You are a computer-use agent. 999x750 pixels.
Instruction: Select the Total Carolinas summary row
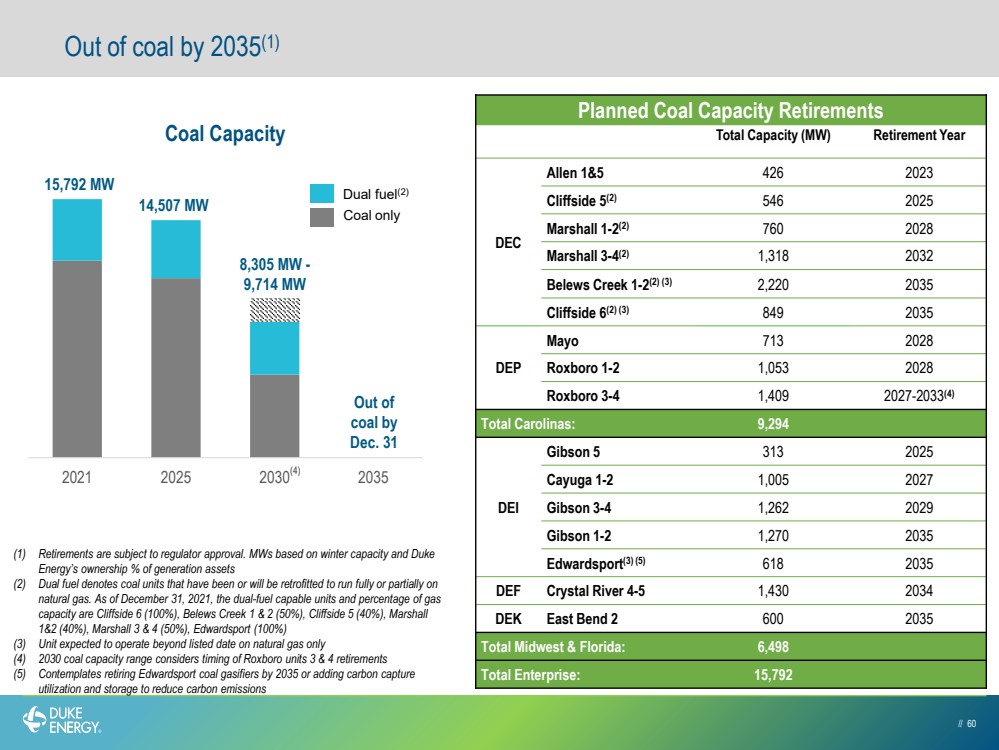(730, 424)
